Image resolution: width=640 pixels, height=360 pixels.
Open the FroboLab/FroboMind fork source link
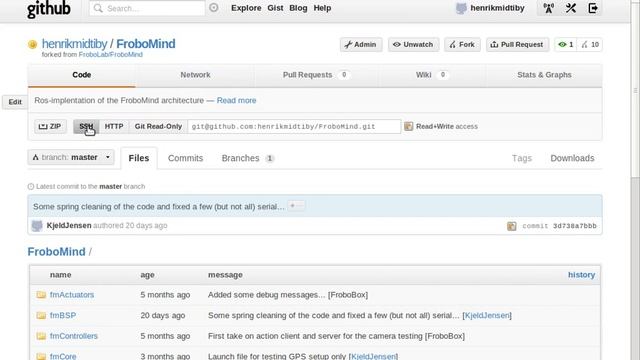click(x=111, y=55)
